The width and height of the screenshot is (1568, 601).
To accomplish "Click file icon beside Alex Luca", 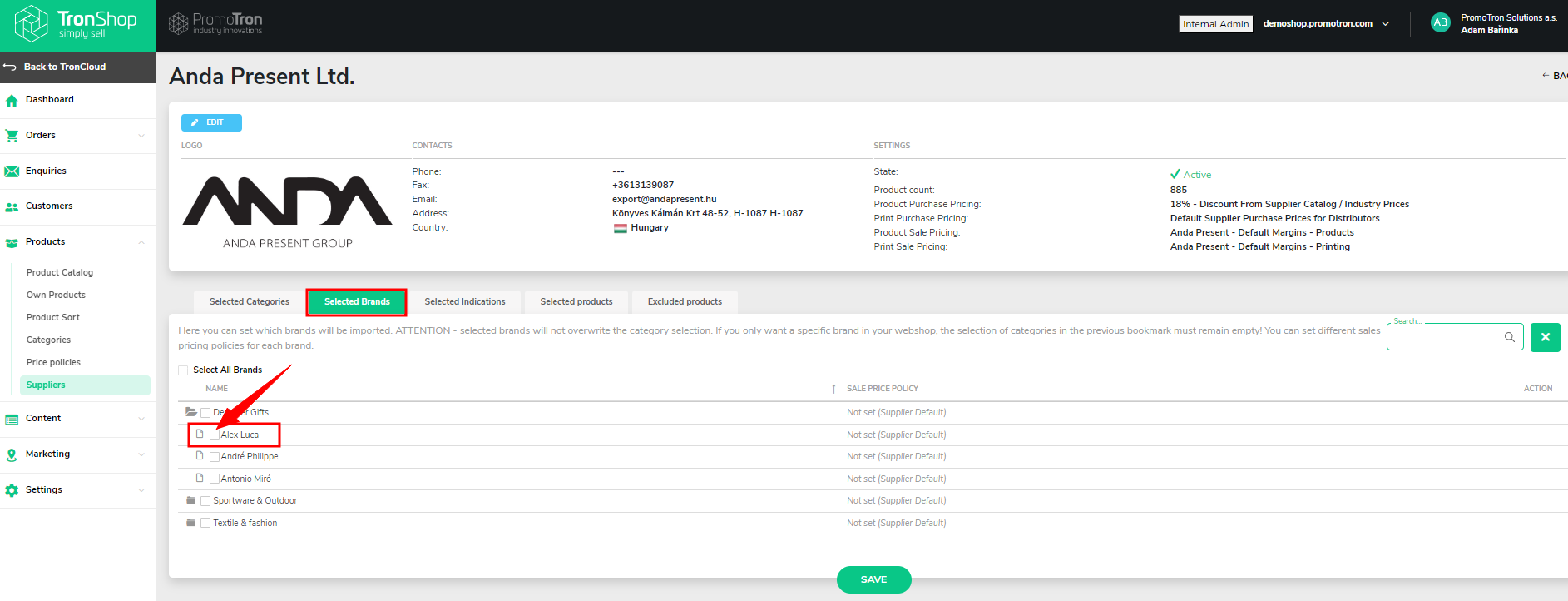I will pos(200,434).
